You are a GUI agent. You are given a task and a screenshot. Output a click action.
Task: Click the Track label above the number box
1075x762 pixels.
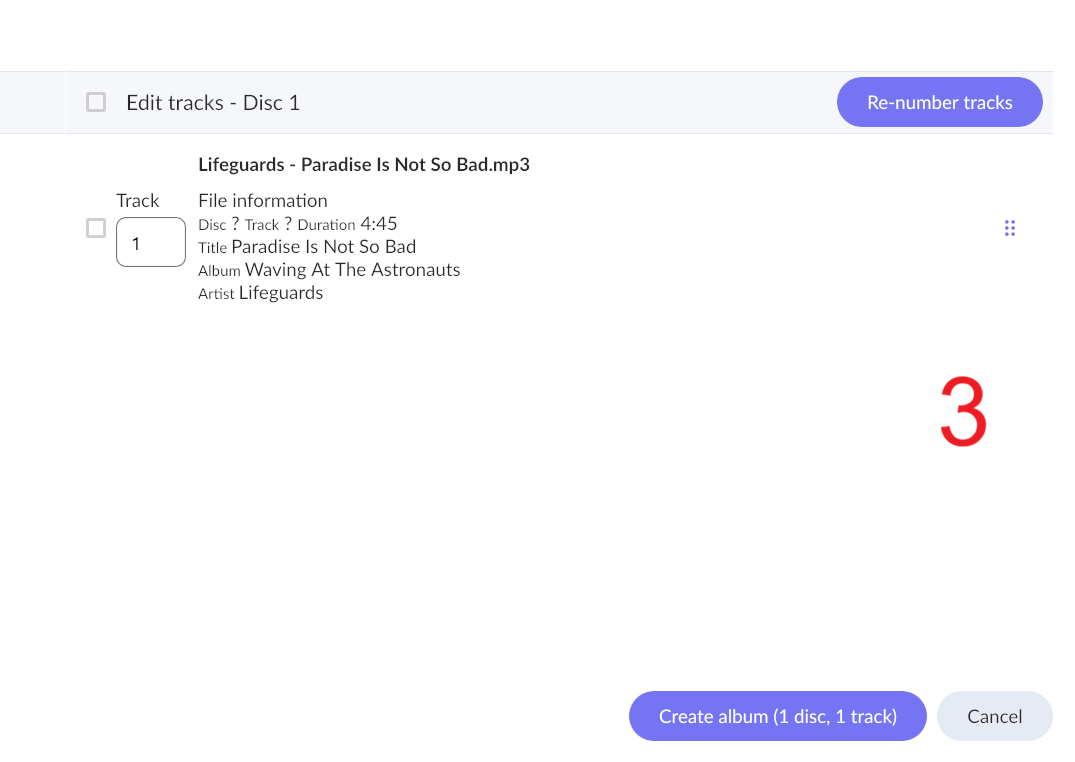tap(138, 200)
